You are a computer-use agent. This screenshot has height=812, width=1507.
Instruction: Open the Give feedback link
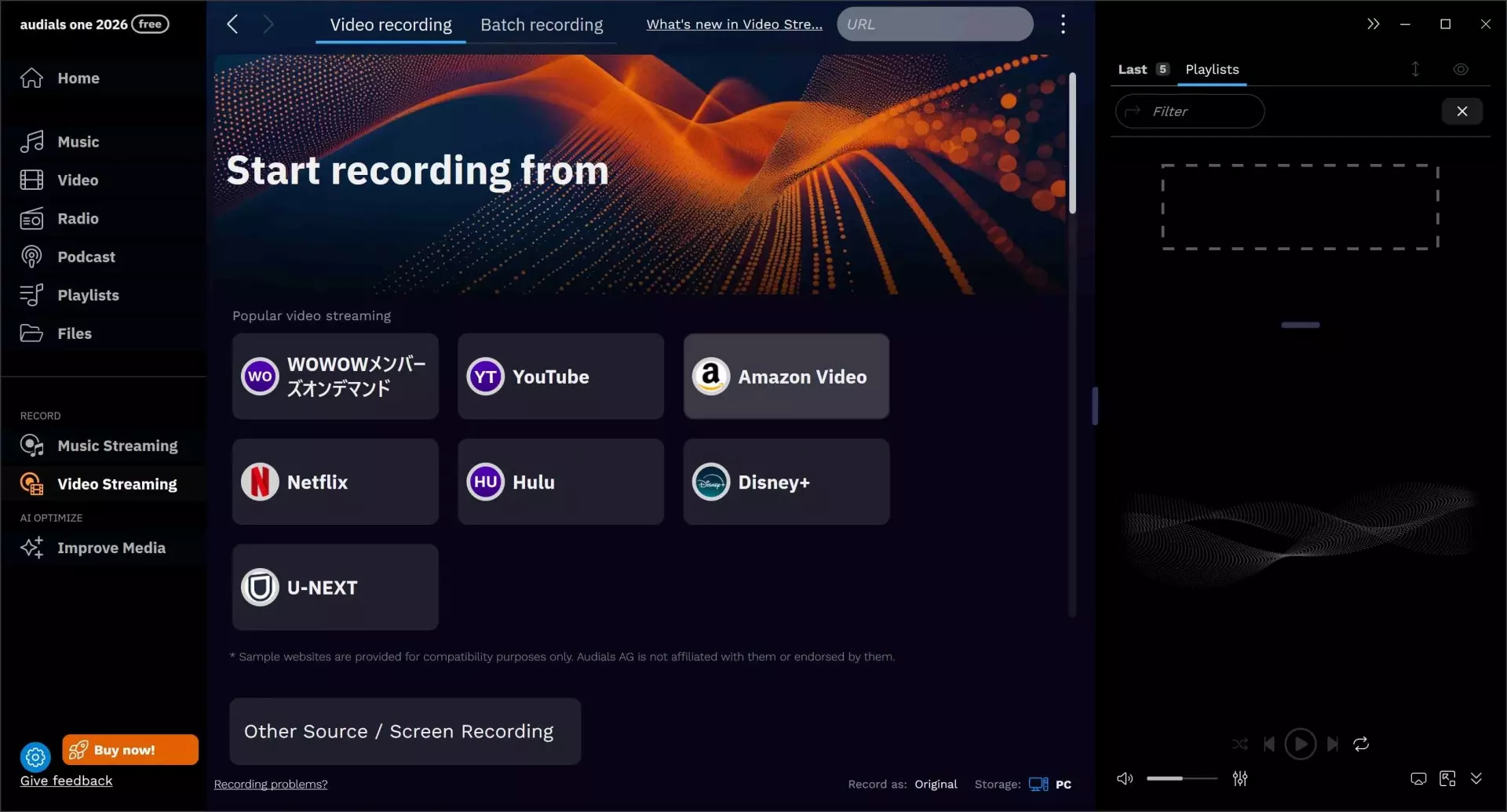[66, 781]
